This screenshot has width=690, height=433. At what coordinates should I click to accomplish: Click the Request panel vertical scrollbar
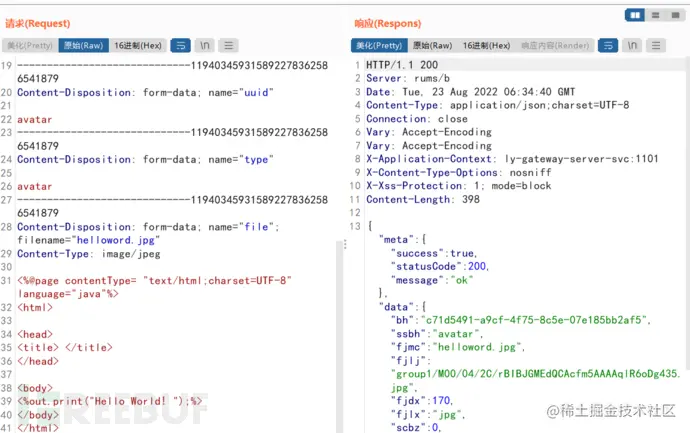(x=339, y=337)
